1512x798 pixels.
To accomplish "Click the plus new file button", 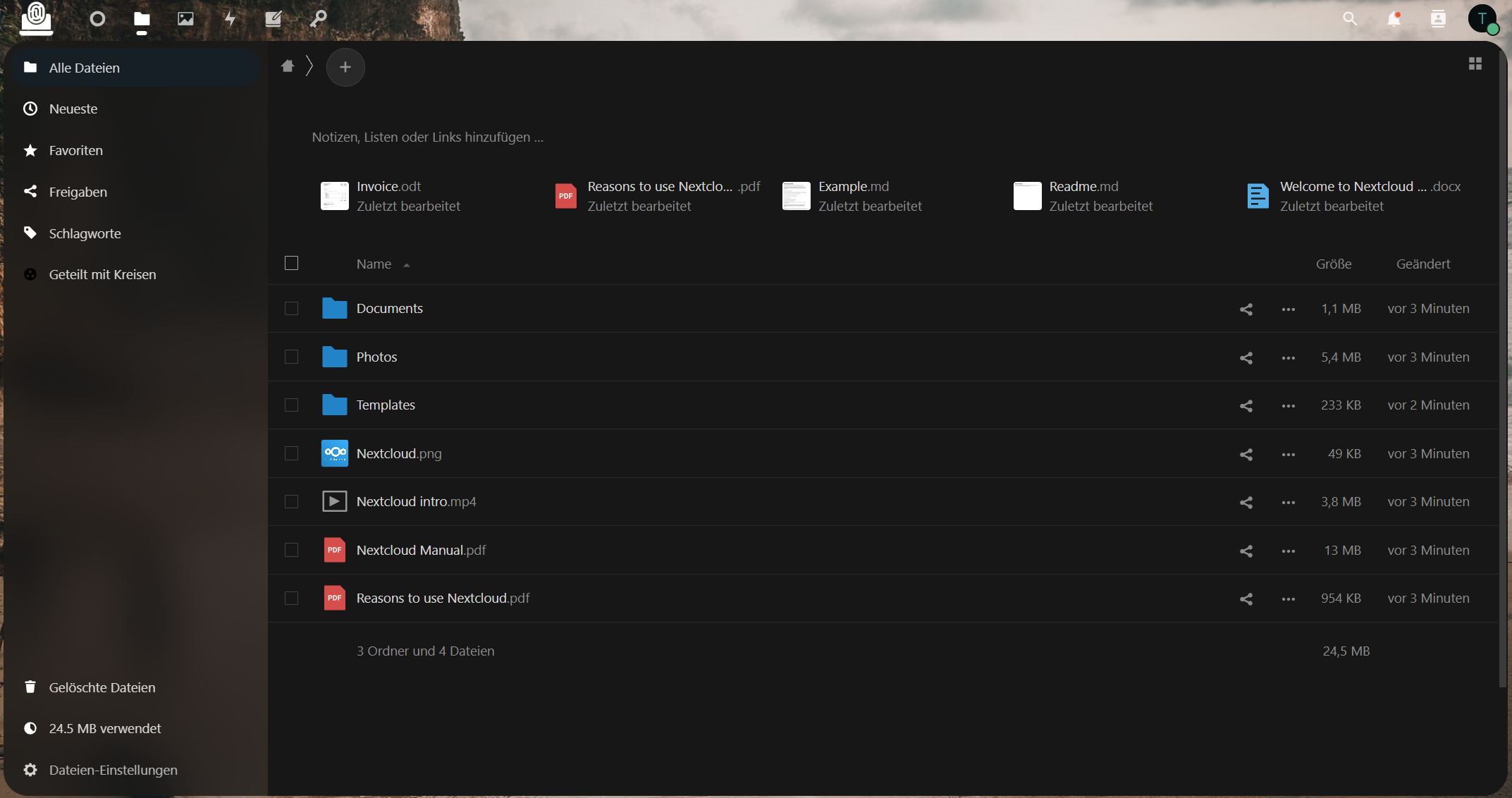I will click(x=345, y=67).
